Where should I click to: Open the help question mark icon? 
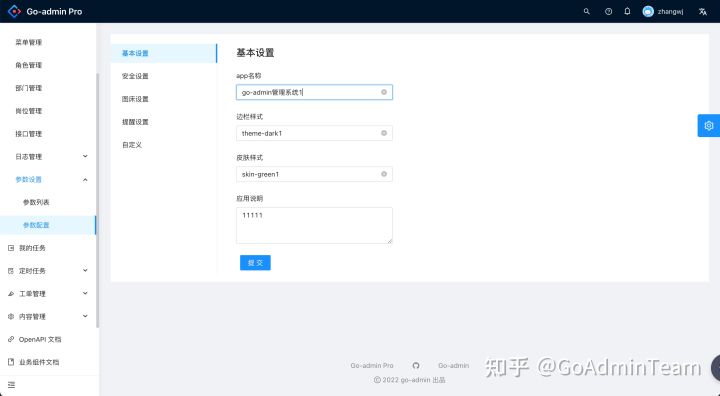608,11
